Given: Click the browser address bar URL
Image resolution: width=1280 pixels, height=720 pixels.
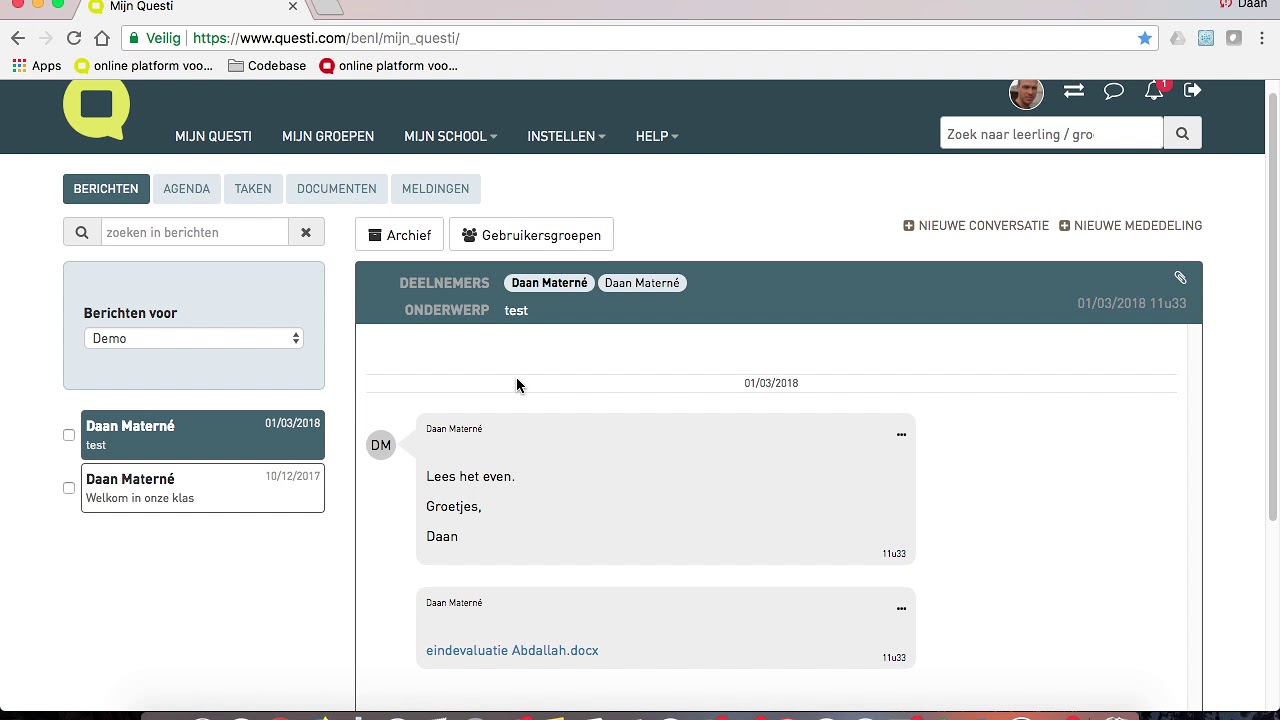Looking at the screenshot, I should pyautogui.click(x=326, y=38).
